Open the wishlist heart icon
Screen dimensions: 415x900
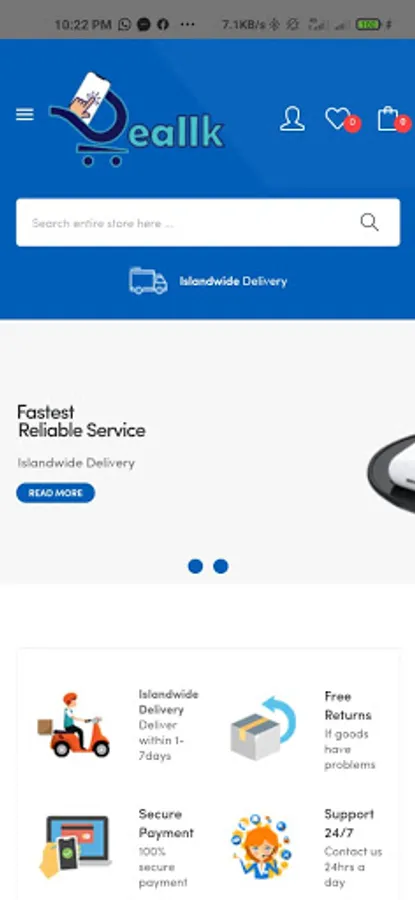coord(338,118)
